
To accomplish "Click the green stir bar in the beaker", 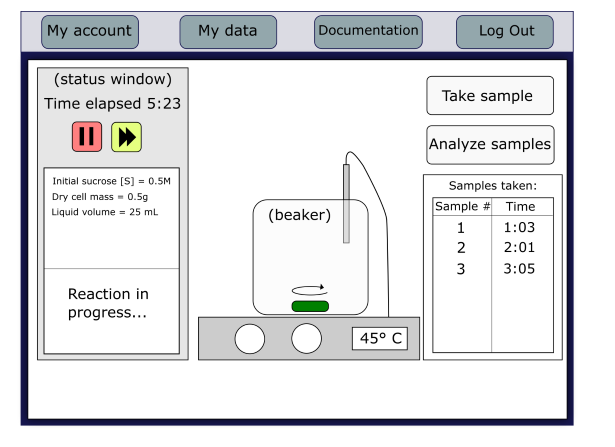I will [x=309, y=306].
